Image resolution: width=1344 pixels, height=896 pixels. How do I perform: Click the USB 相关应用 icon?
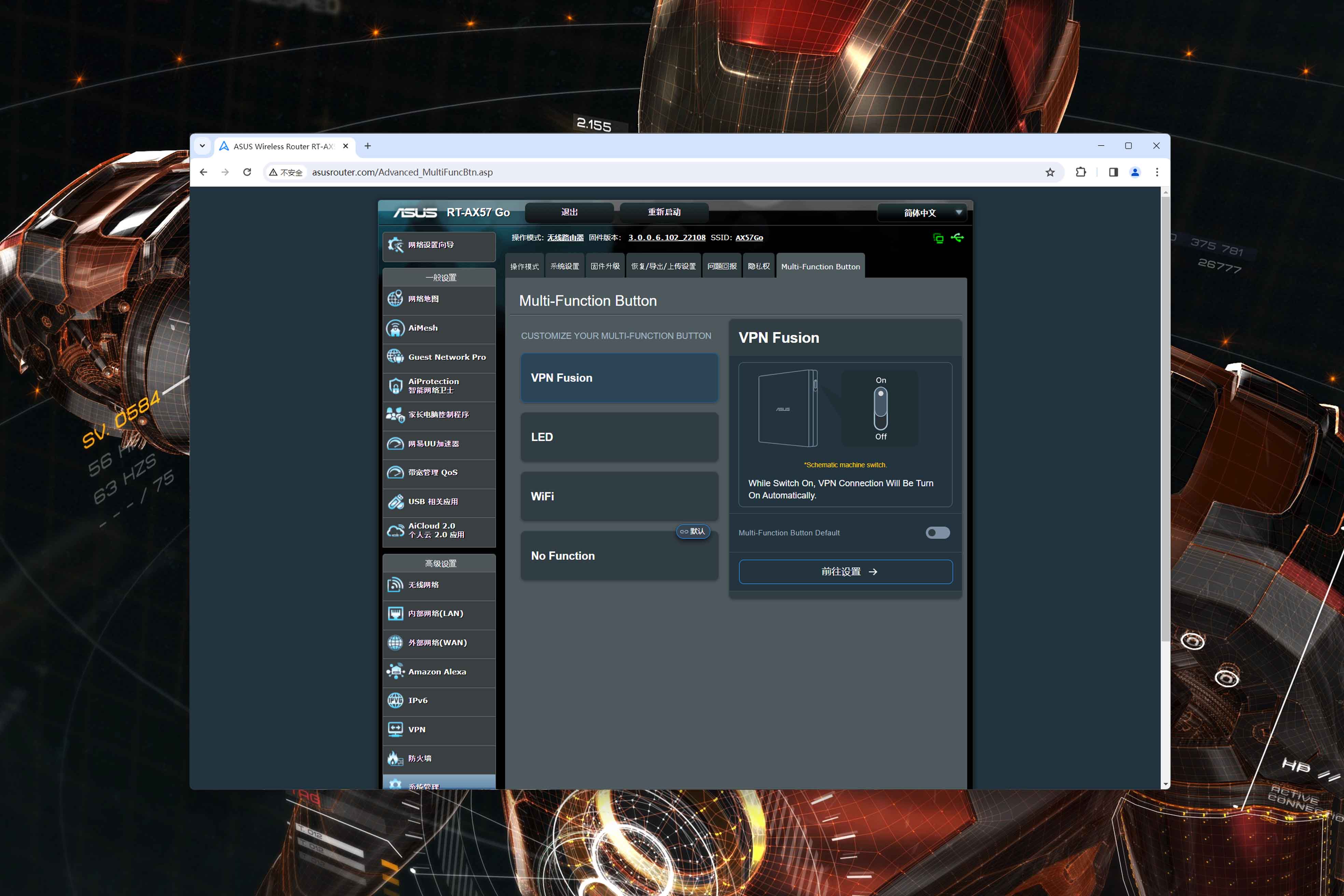(395, 502)
